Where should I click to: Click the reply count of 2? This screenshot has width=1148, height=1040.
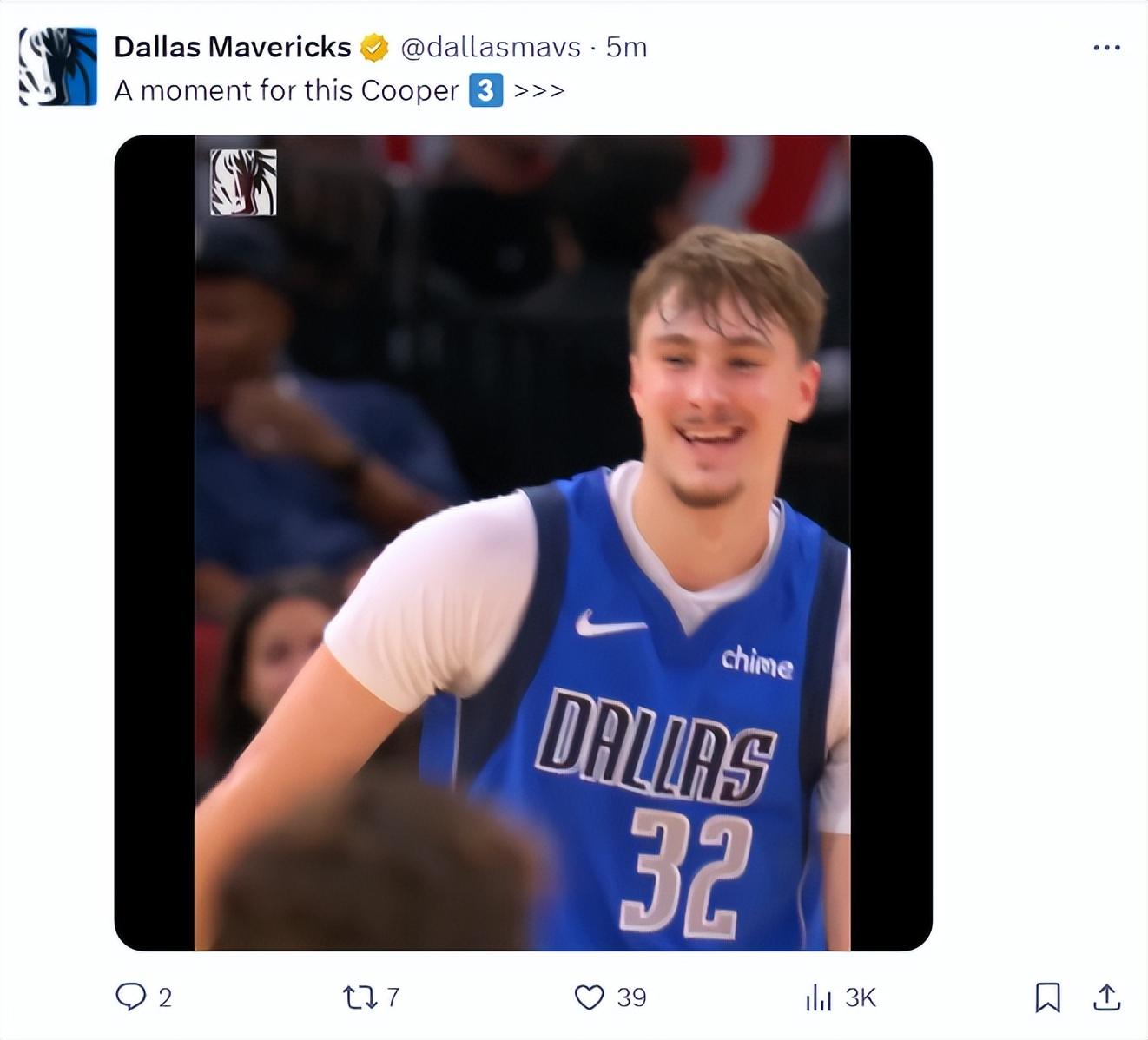tap(165, 997)
